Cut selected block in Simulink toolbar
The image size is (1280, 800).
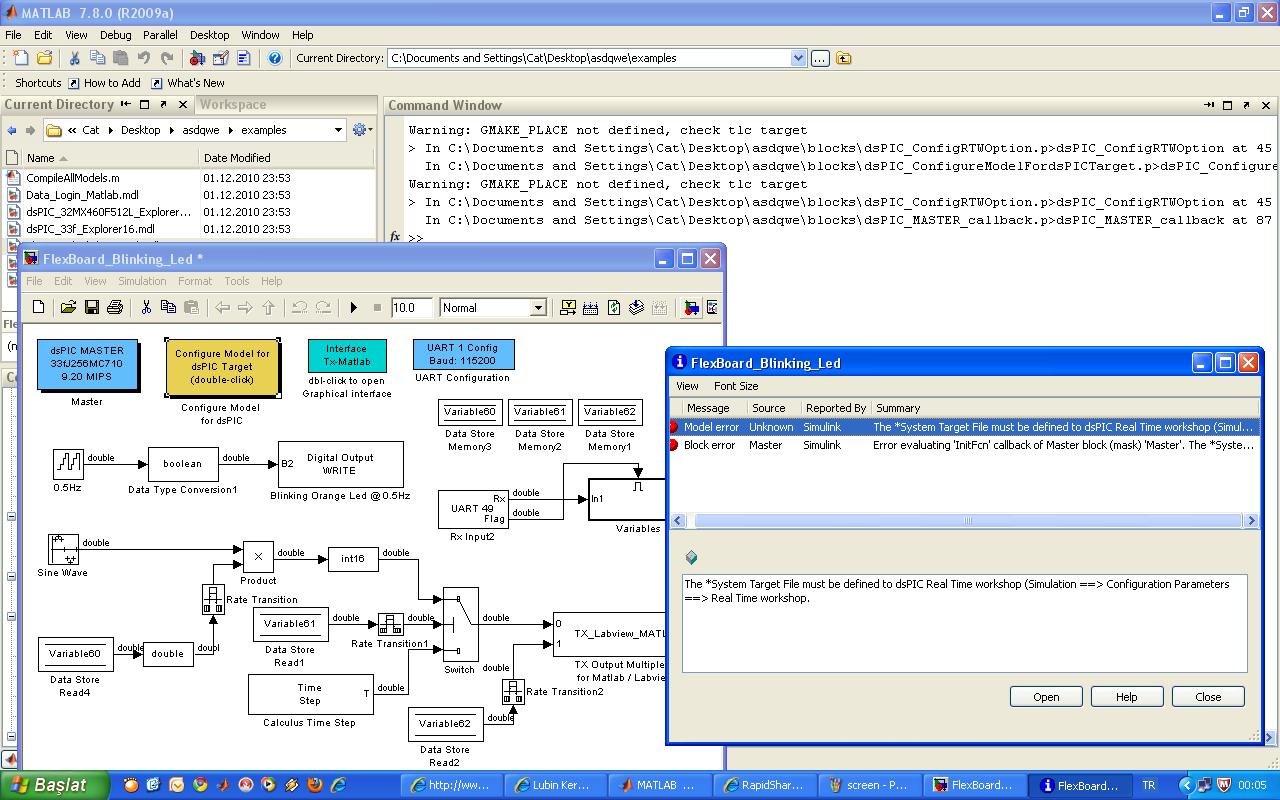click(145, 308)
